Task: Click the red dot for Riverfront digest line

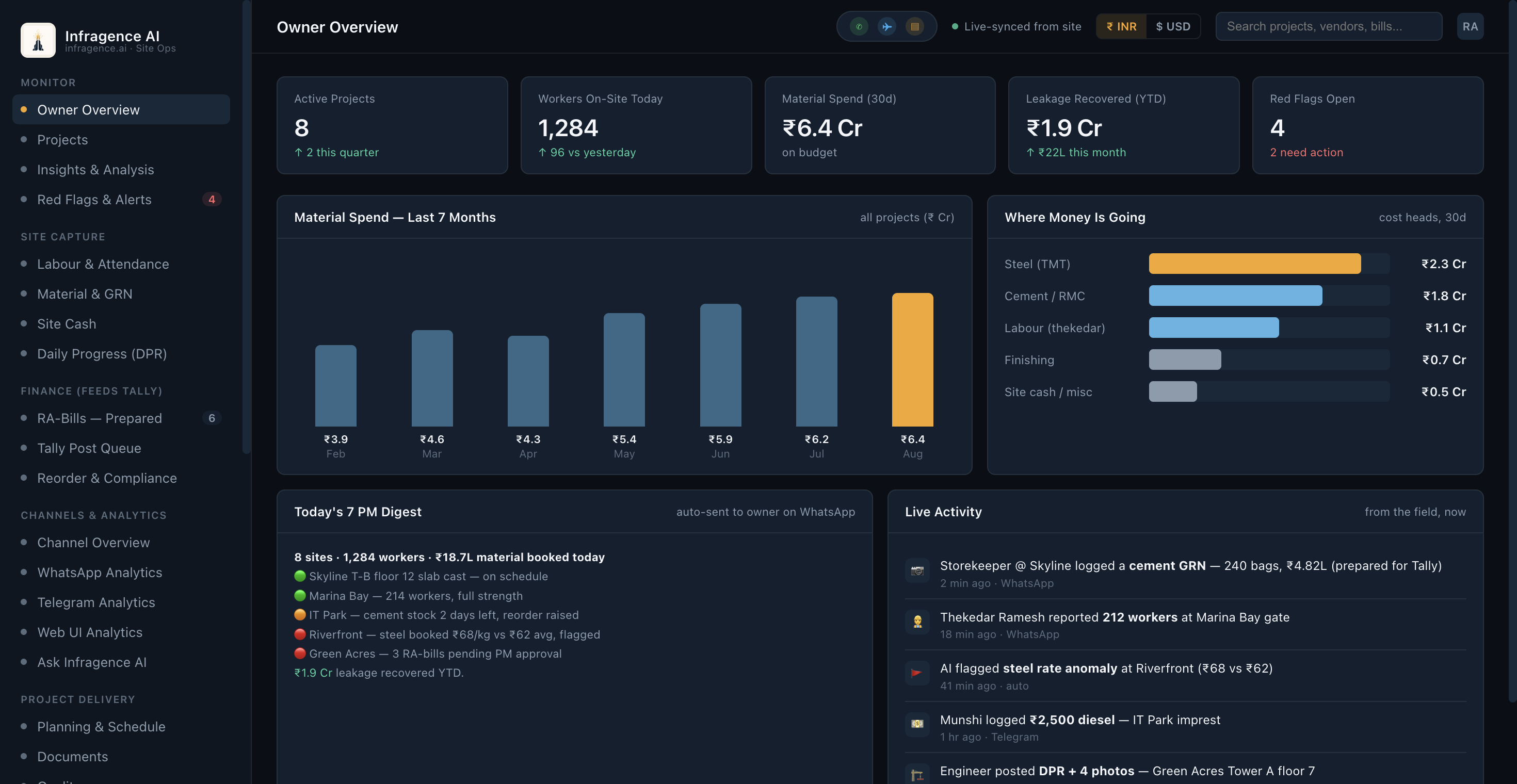Action: pos(300,634)
